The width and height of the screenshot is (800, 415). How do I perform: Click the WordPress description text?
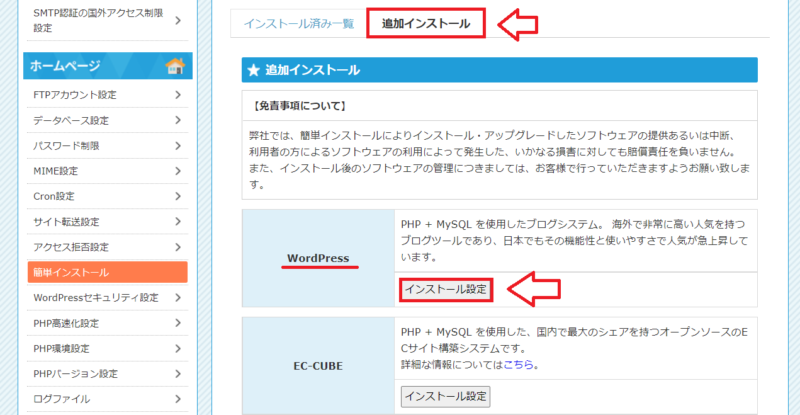pyautogui.click(x=574, y=240)
